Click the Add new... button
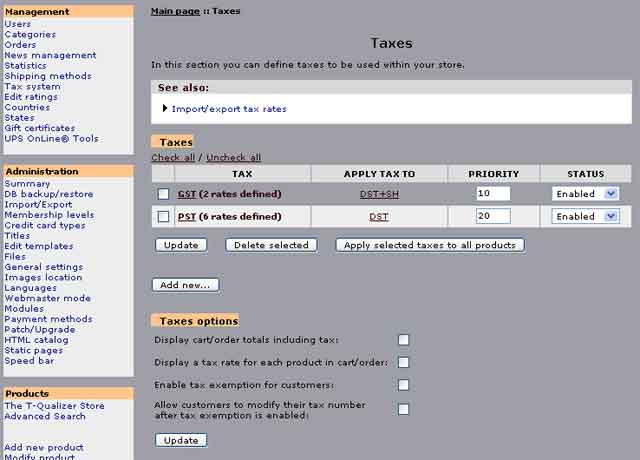The height and width of the screenshot is (460, 640). (x=186, y=285)
